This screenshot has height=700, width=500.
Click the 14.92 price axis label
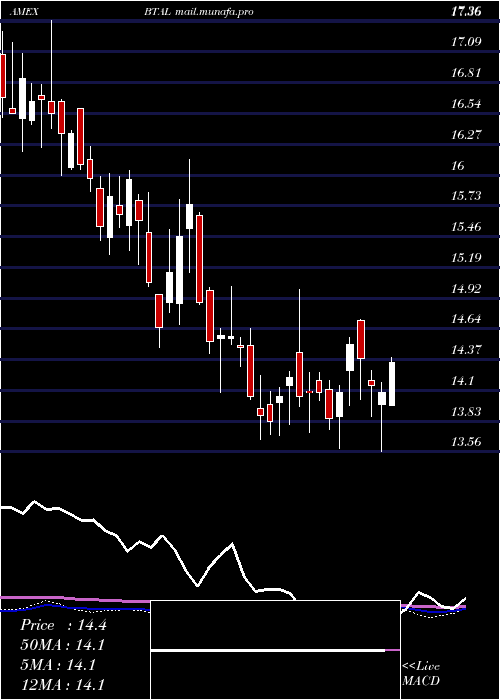pyautogui.click(x=467, y=289)
